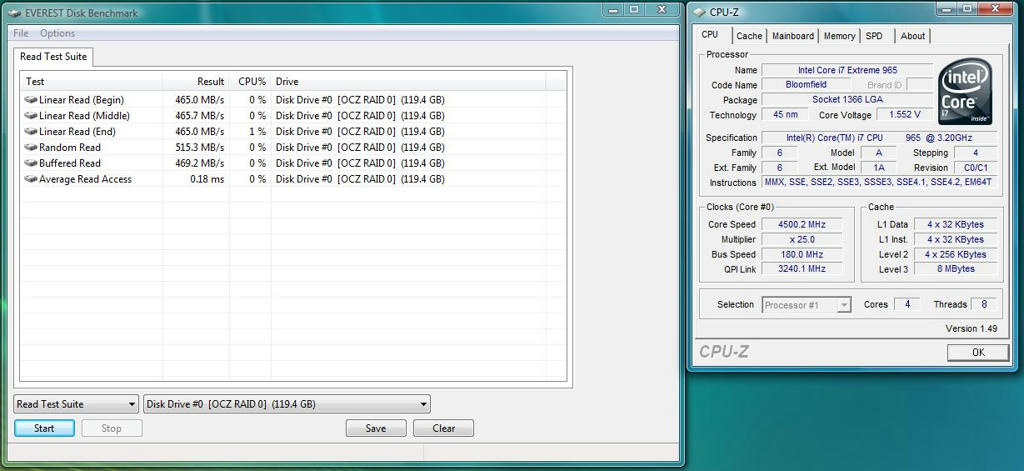Screen dimensions: 1024x471
Task: Switch to the Mainboard tab in CPU-Z
Action: tap(793, 36)
